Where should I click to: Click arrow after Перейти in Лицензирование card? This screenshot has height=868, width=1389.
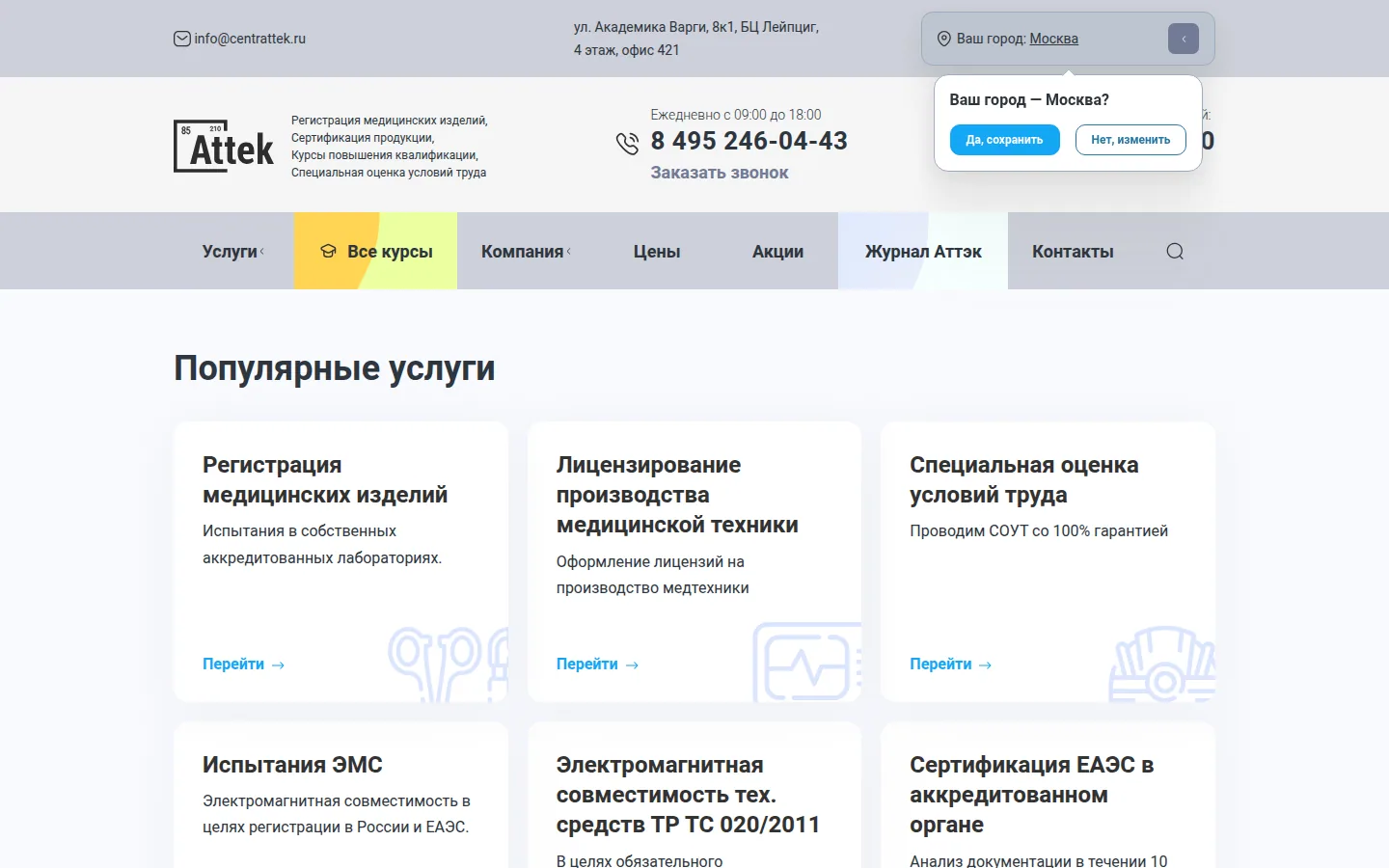pos(632,665)
